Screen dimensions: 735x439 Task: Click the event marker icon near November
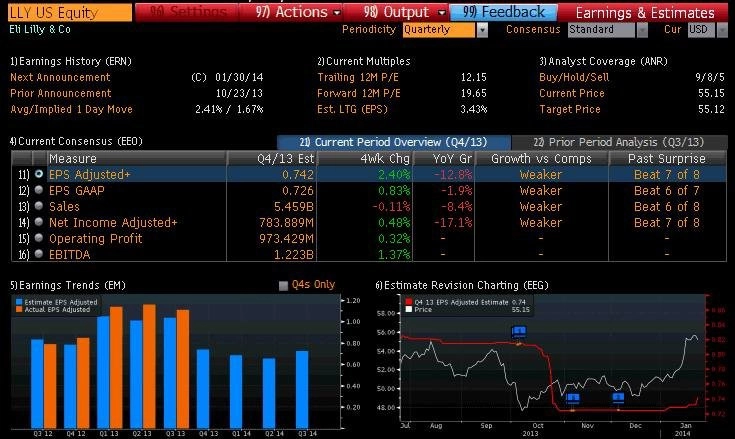[572, 399]
